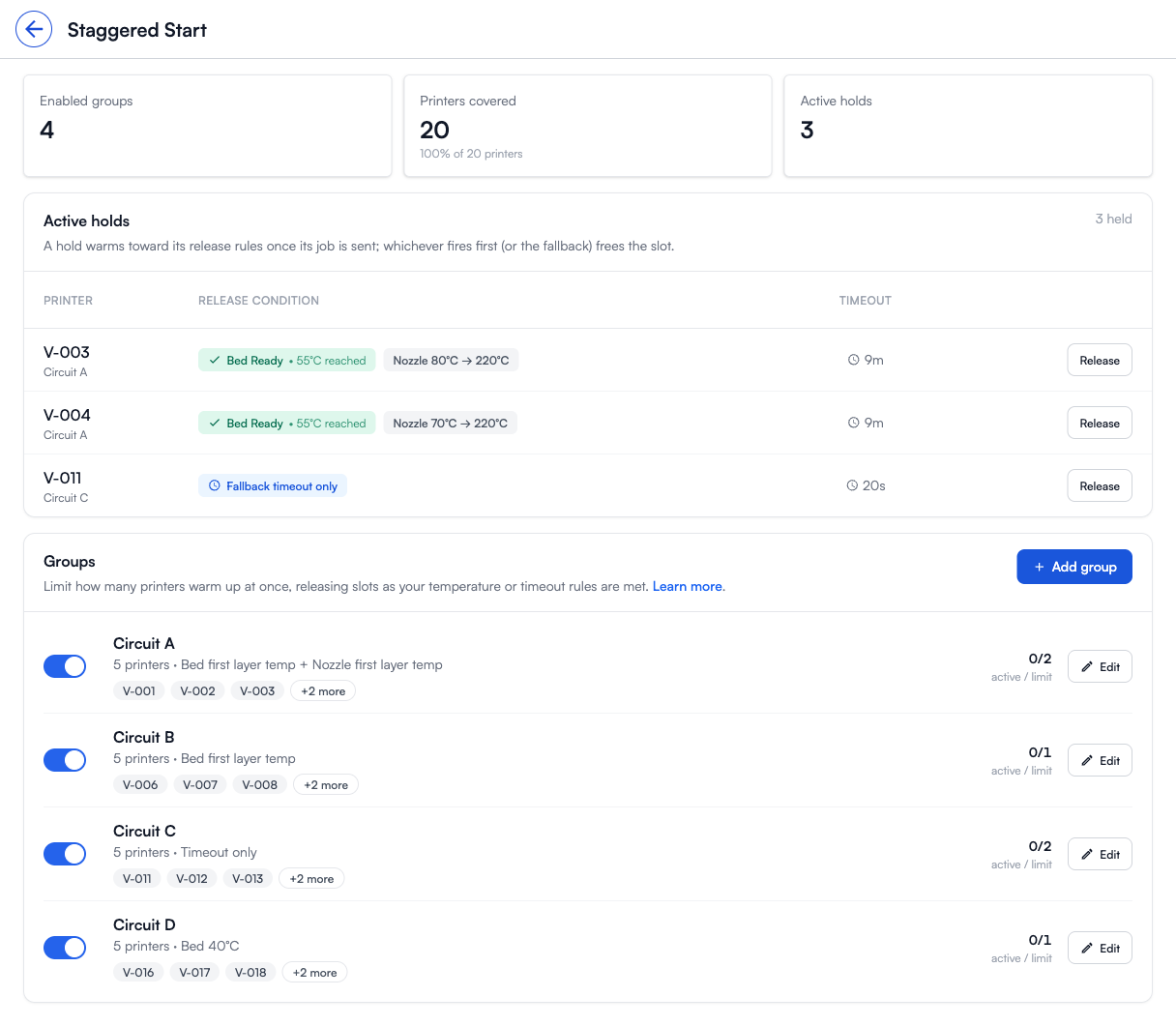This screenshot has height=1026, width=1176.
Task: Edit the Circuit B group
Action: click(1100, 760)
